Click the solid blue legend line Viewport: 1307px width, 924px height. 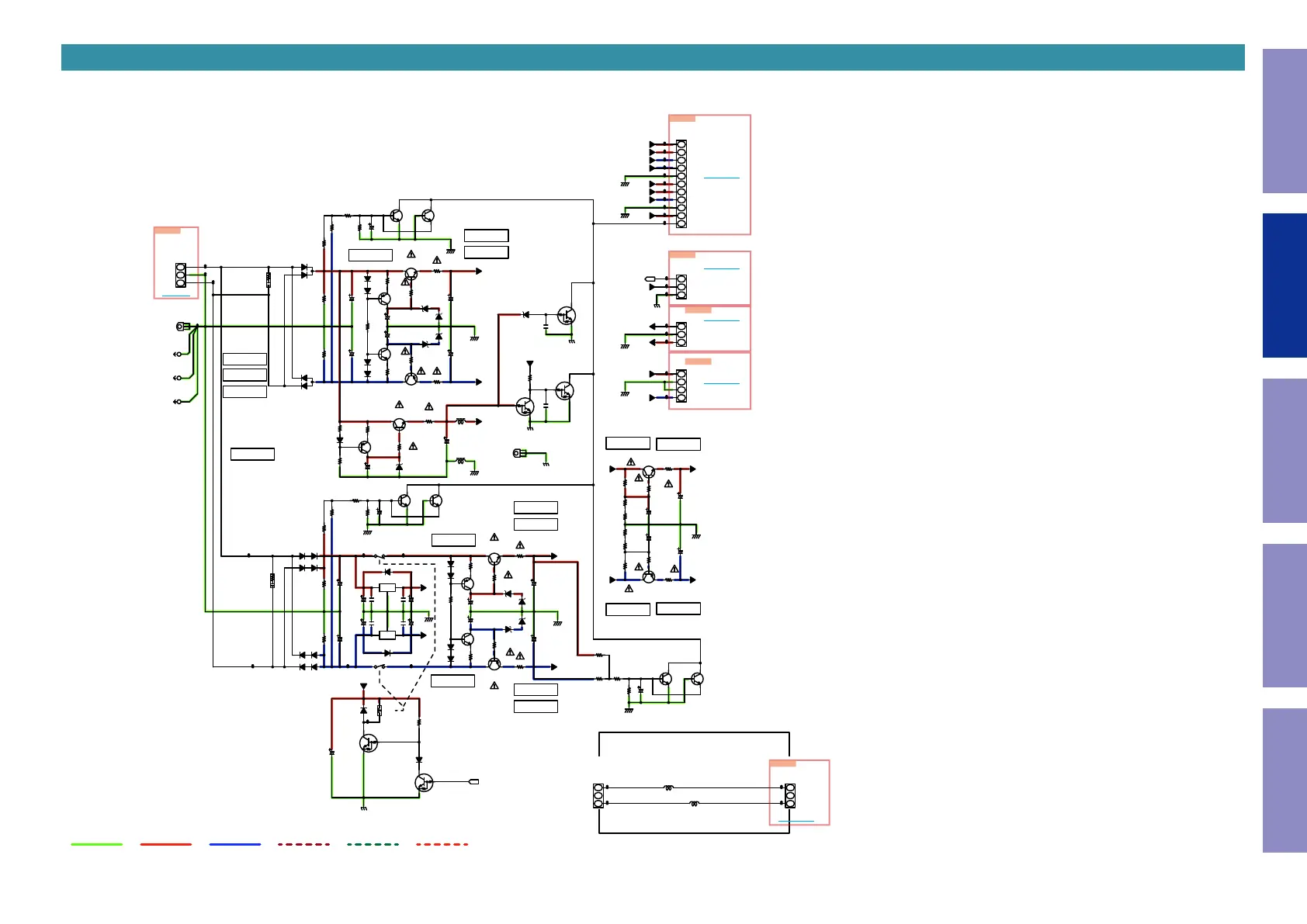pos(235,844)
